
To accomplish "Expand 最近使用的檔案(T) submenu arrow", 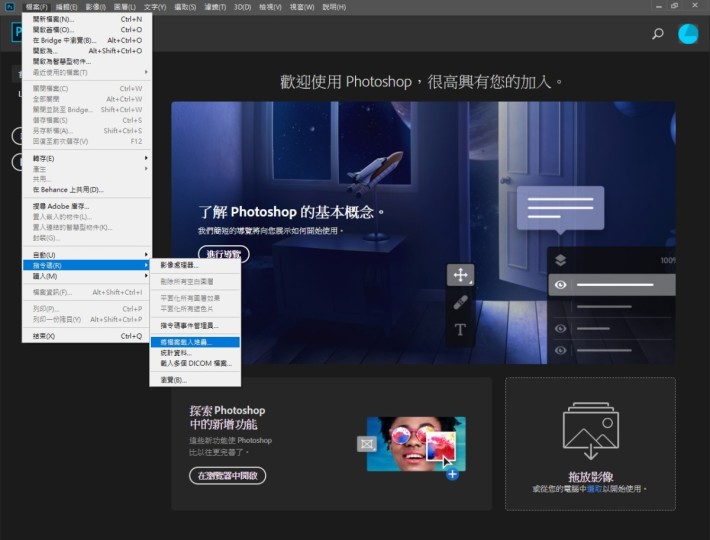I will (x=146, y=72).
